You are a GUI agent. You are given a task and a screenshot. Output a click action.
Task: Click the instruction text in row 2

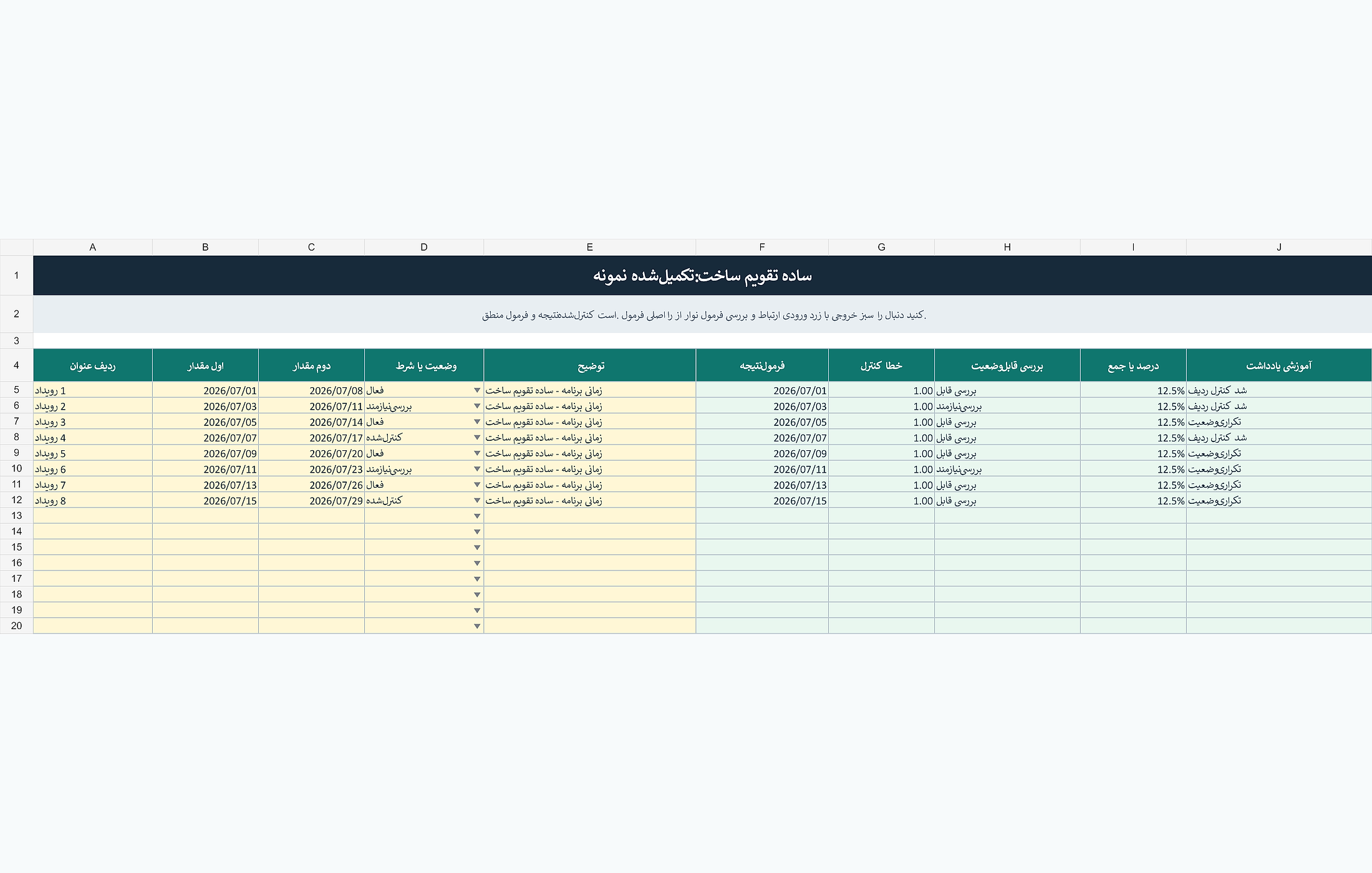(703, 315)
